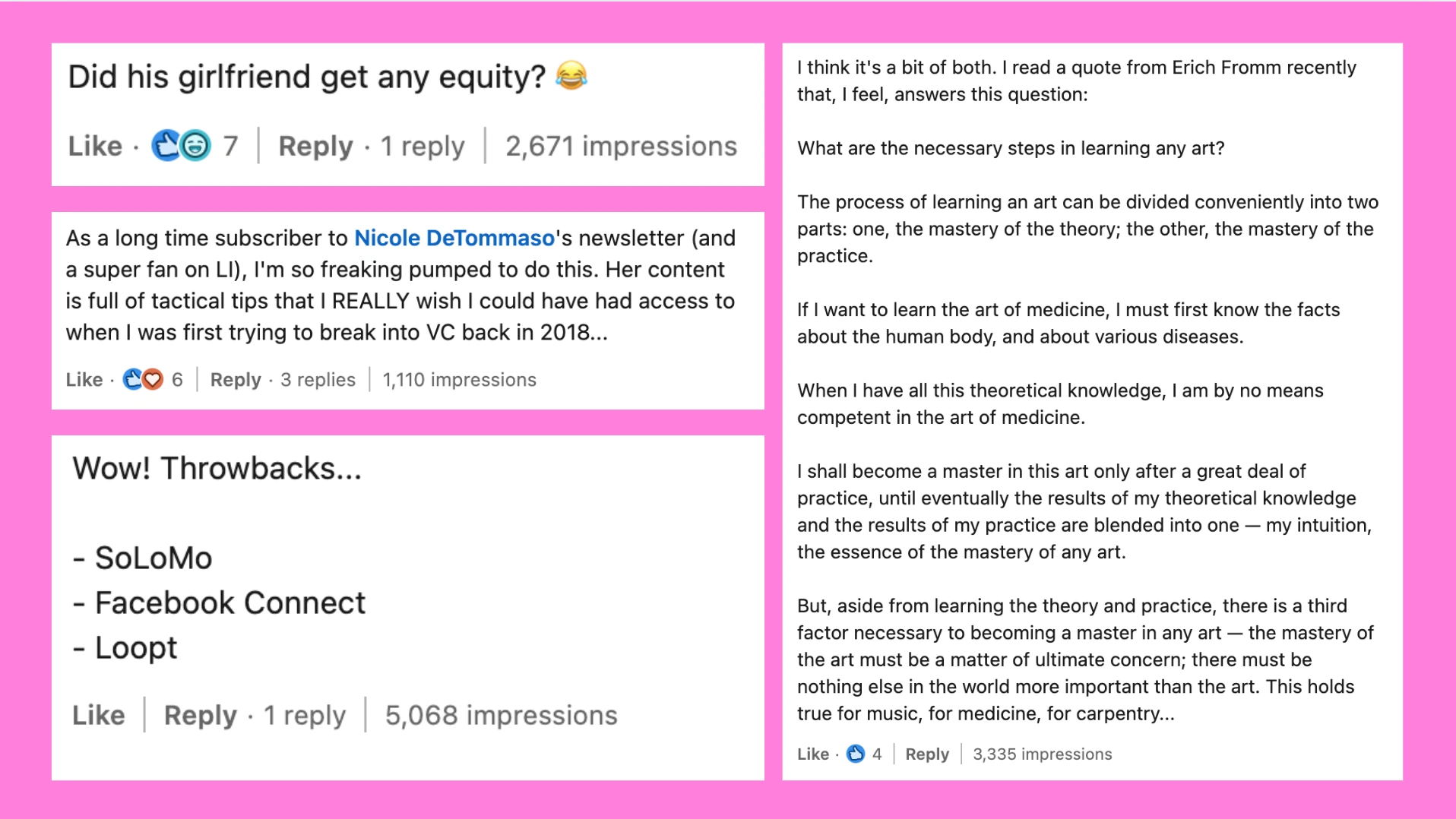1456x819 pixels.
Task: Click the like and heart reaction icons on the newsletter comment
Action: coord(143,379)
